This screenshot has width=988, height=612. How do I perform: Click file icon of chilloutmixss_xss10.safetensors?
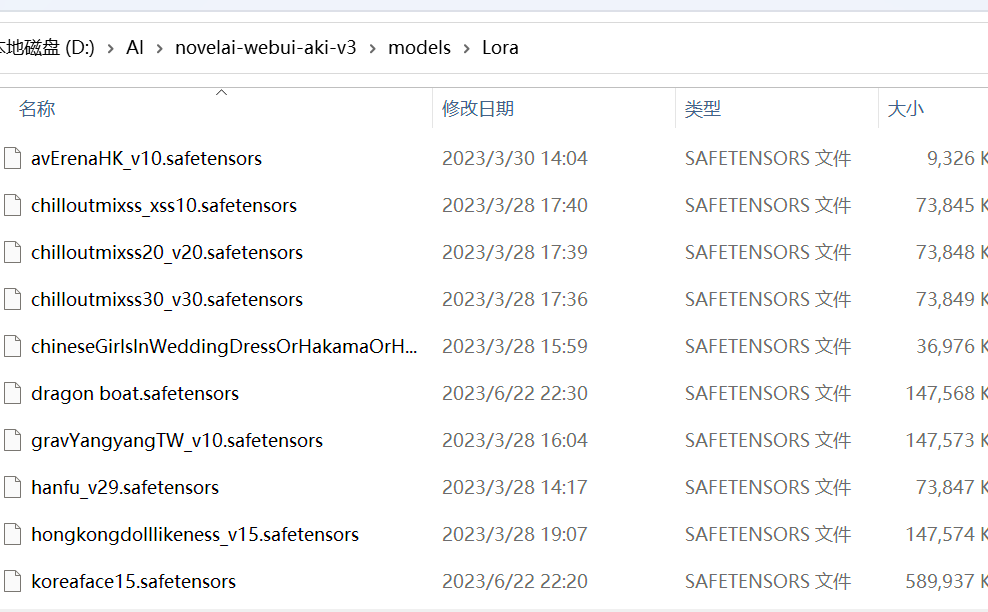point(12,205)
